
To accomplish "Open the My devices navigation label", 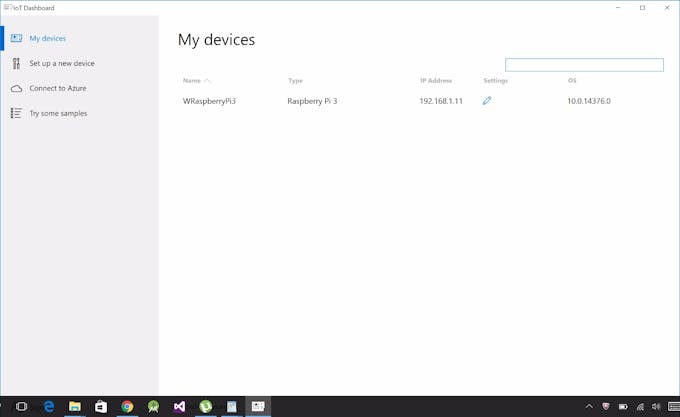I will pyautogui.click(x=48, y=38).
